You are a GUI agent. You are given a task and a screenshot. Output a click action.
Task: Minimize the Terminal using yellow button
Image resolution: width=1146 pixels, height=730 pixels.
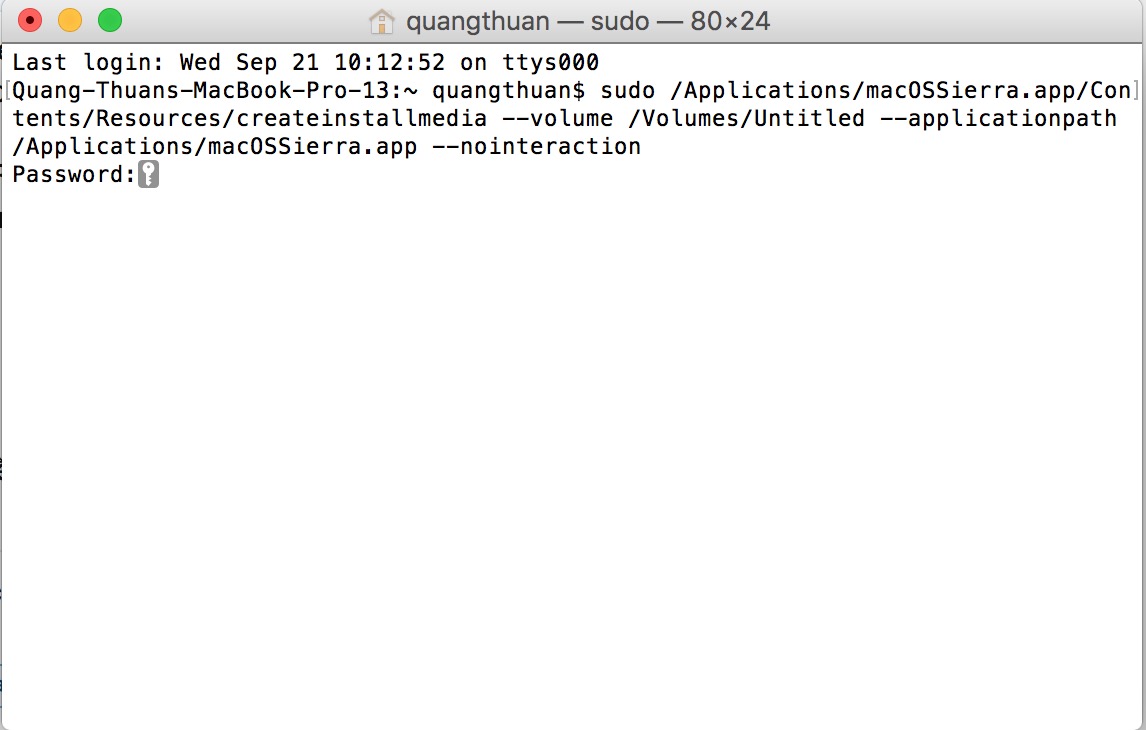point(70,20)
